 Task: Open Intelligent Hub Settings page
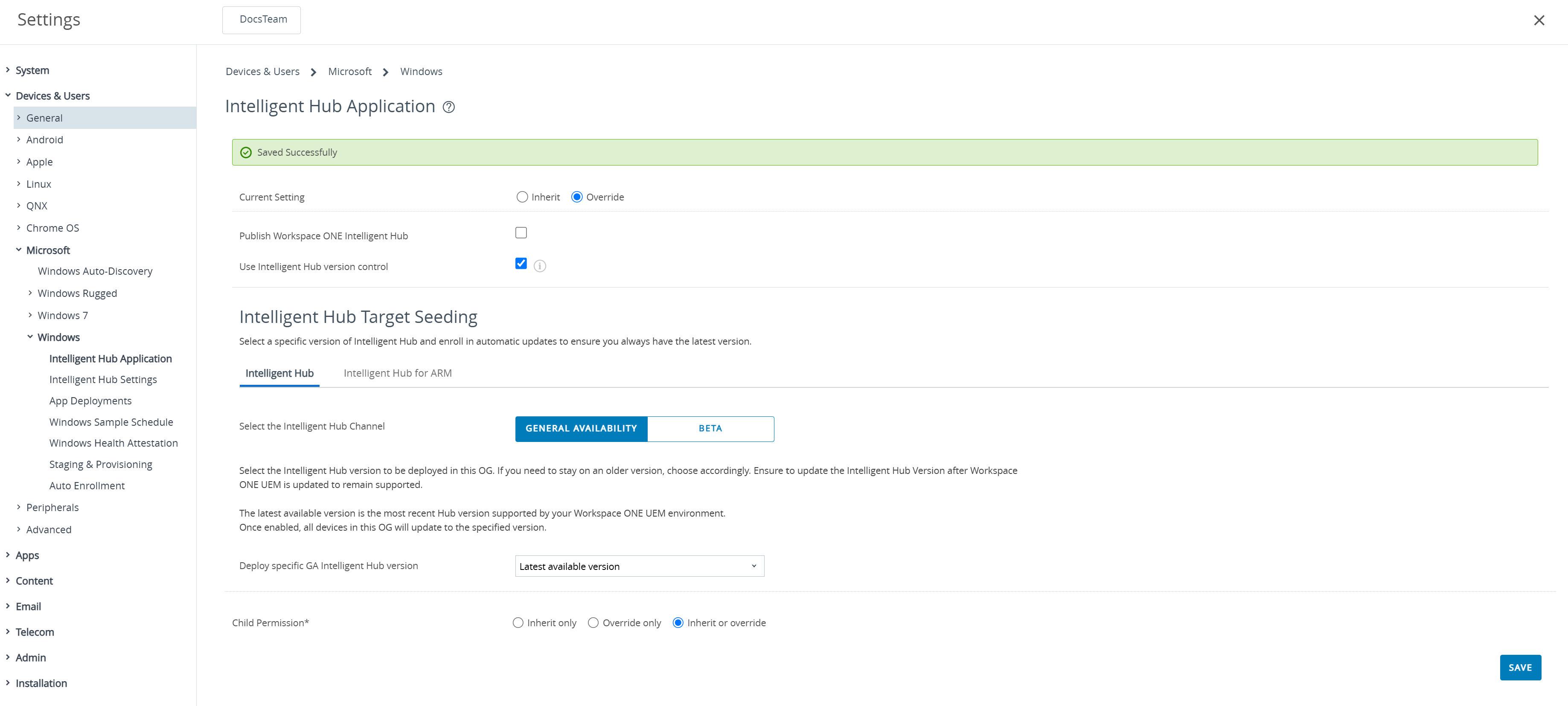pos(103,380)
